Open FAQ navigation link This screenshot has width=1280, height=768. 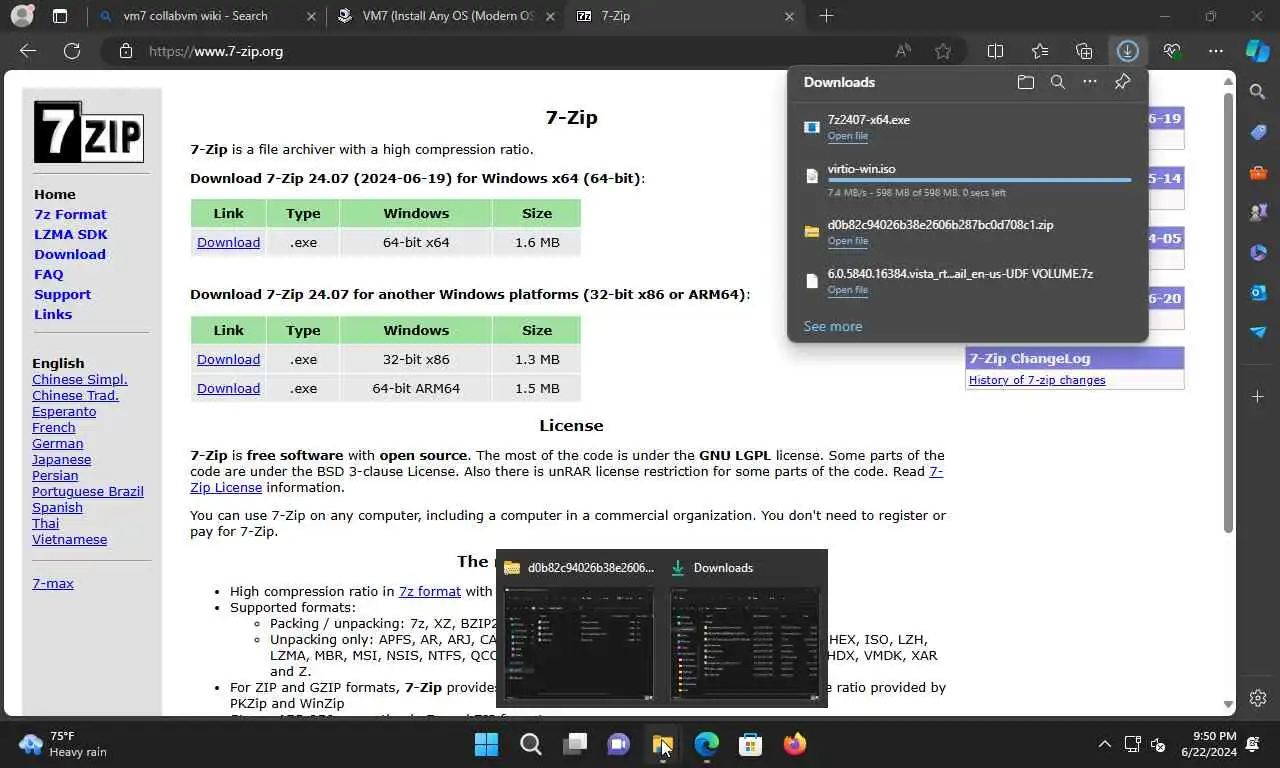[x=48, y=274]
